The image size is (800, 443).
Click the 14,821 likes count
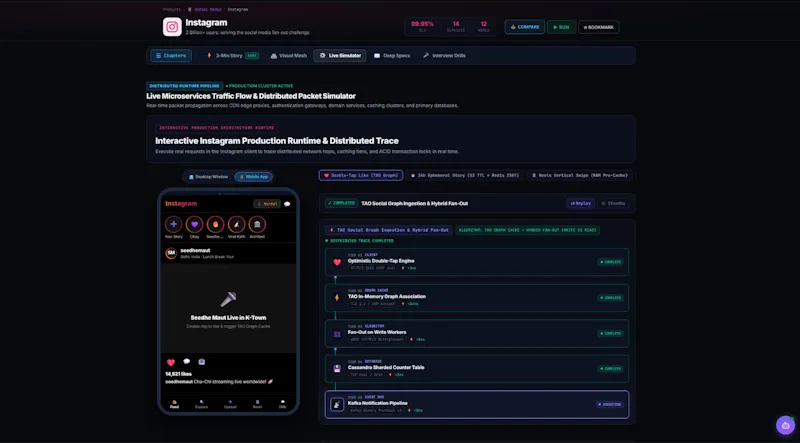[x=179, y=374]
